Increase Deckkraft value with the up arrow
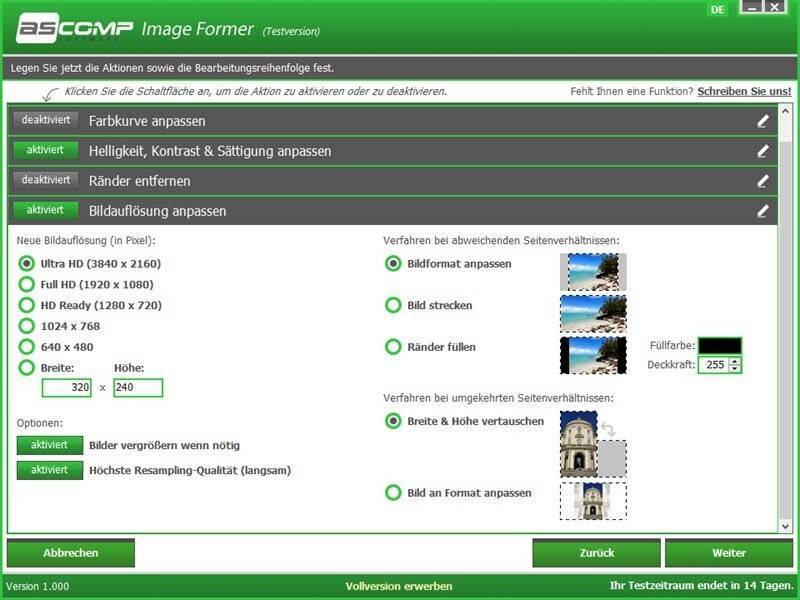Viewport: 800px width, 600px height. click(x=736, y=361)
